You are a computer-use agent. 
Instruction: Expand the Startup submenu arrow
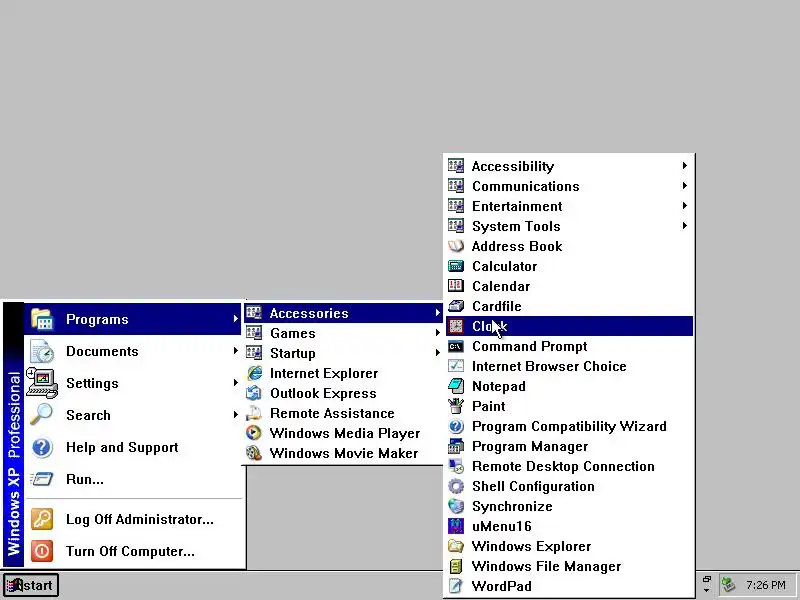pyautogui.click(x=438, y=353)
